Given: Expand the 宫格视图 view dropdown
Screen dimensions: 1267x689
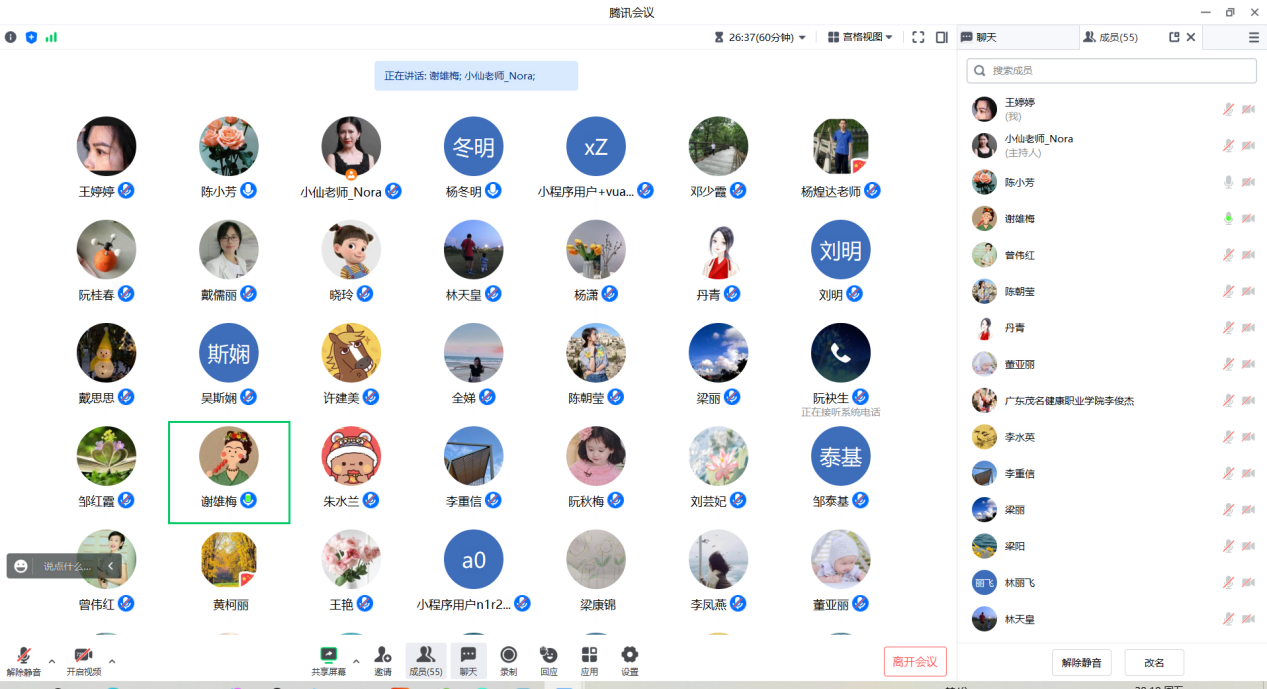Looking at the screenshot, I should (x=860, y=37).
